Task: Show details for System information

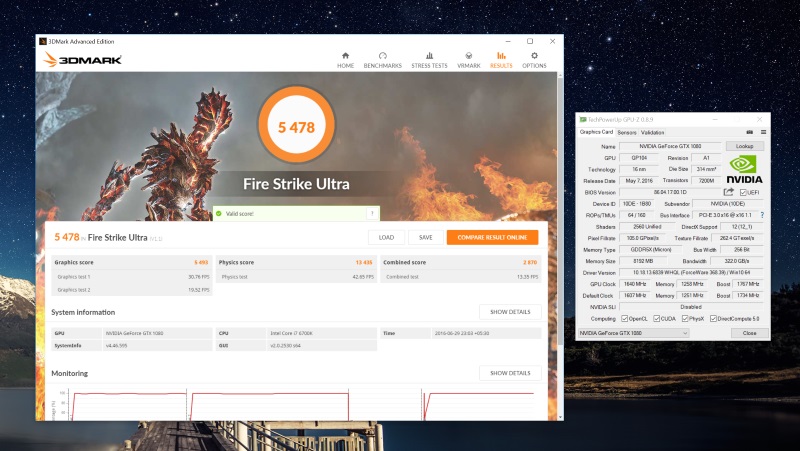Action: pyautogui.click(x=510, y=312)
